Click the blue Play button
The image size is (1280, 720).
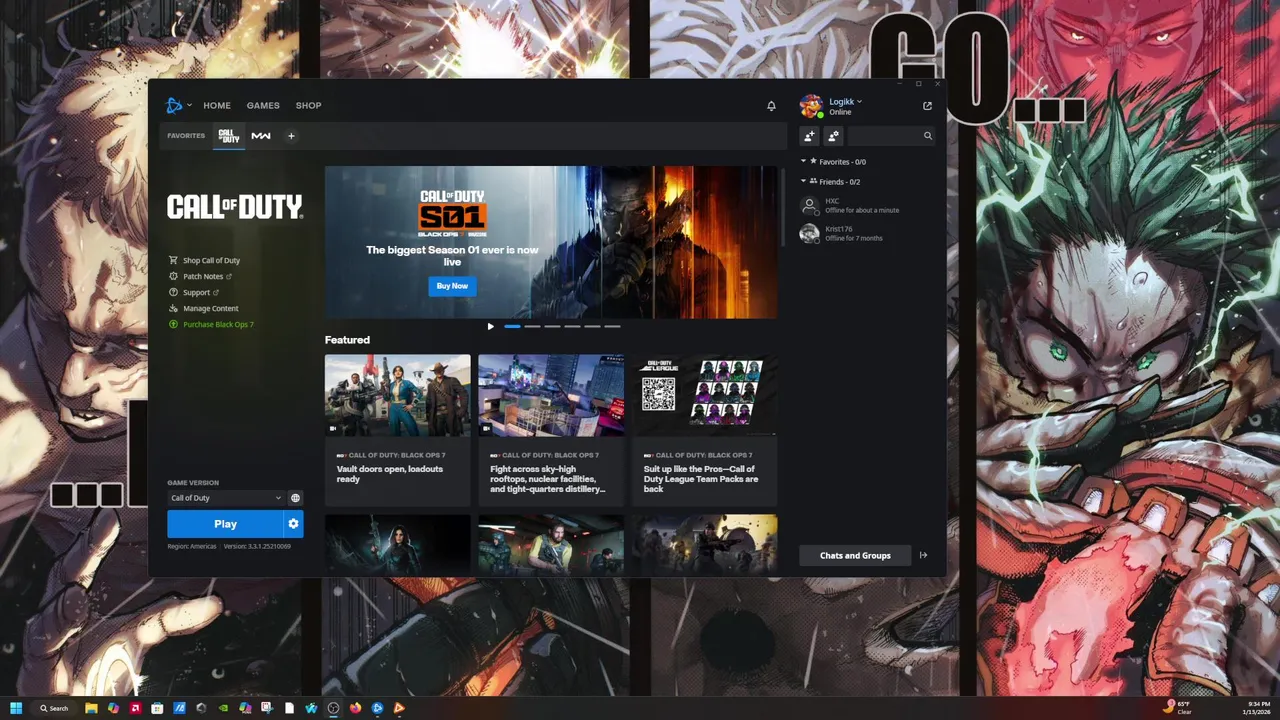pyautogui.click(x=225, y=524)
